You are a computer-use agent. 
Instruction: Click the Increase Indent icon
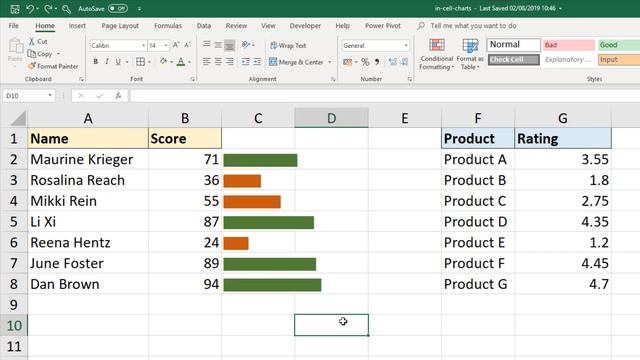(x=257, y=62)
